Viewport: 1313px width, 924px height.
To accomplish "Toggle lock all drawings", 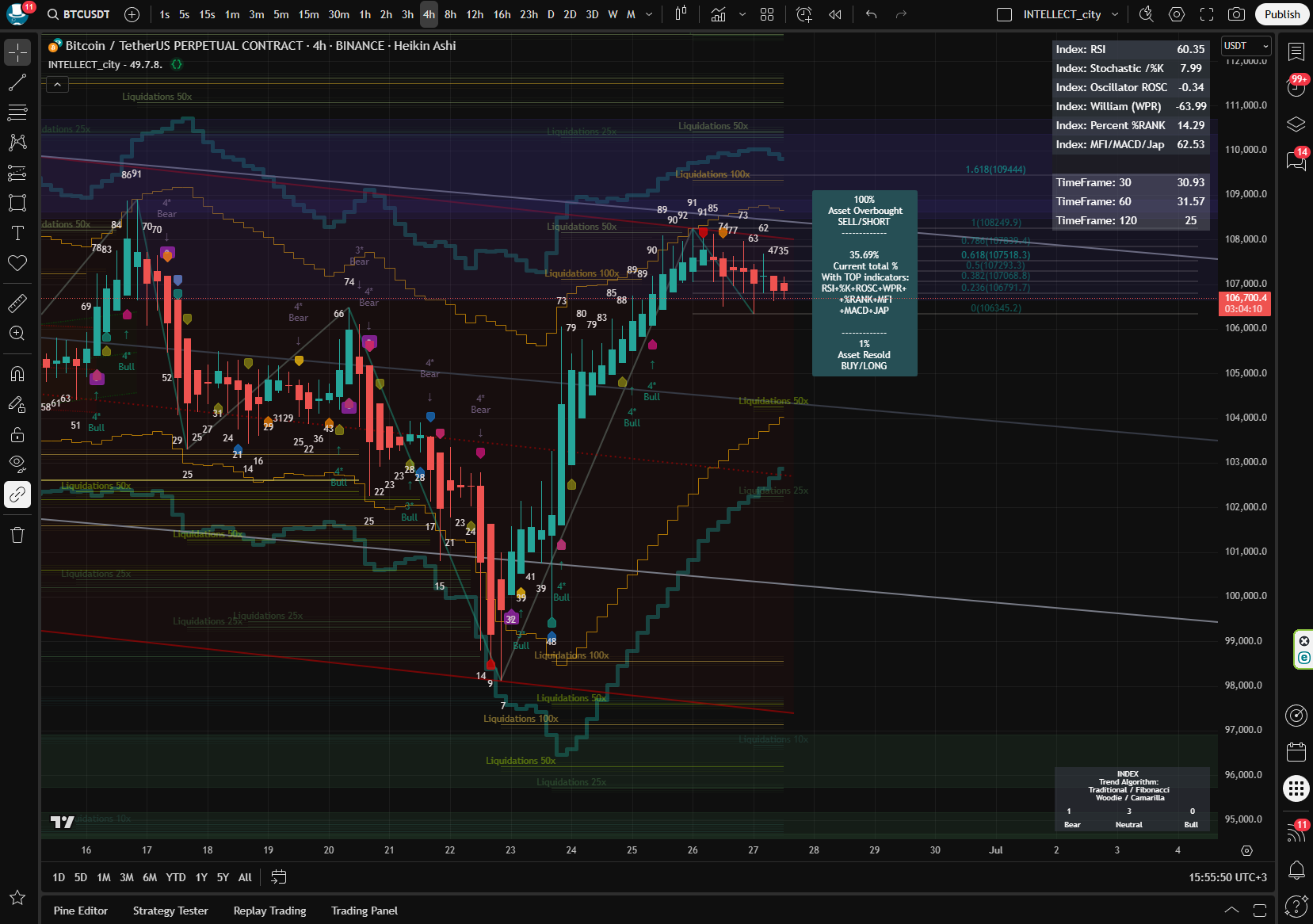I will 17,434.
